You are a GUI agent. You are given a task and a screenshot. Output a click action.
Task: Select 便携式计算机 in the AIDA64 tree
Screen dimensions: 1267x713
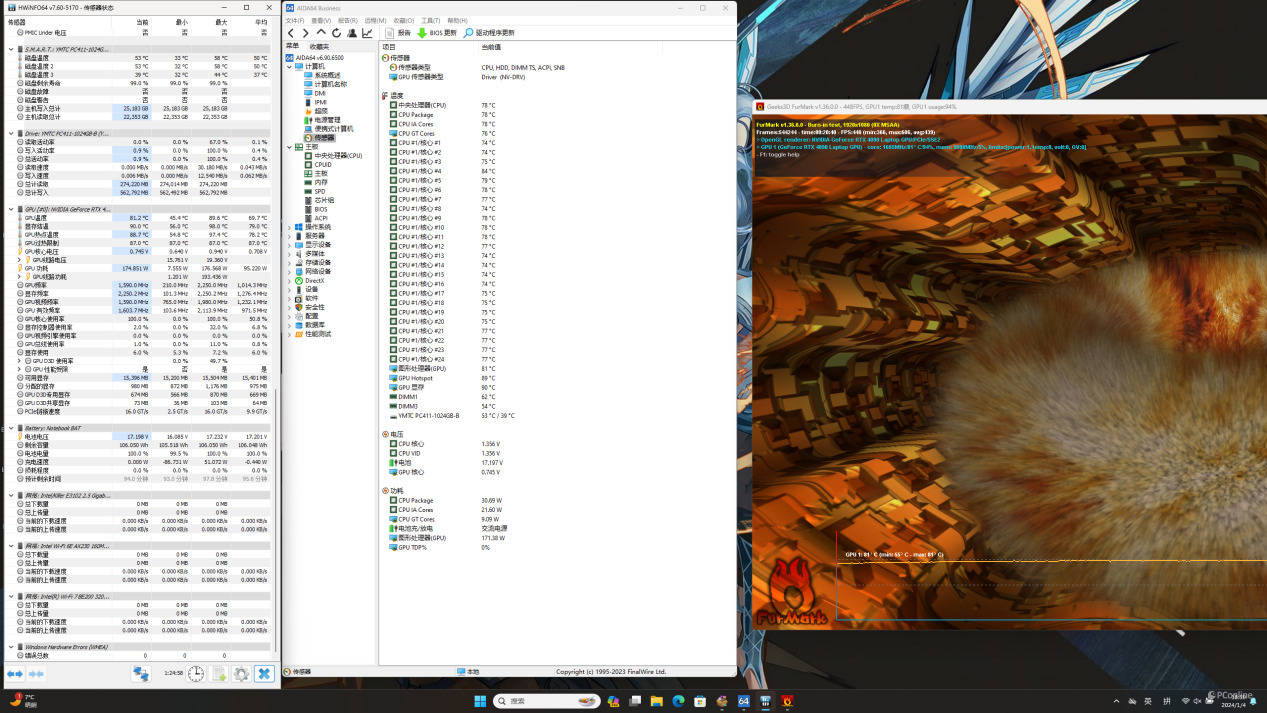(333, 129)
